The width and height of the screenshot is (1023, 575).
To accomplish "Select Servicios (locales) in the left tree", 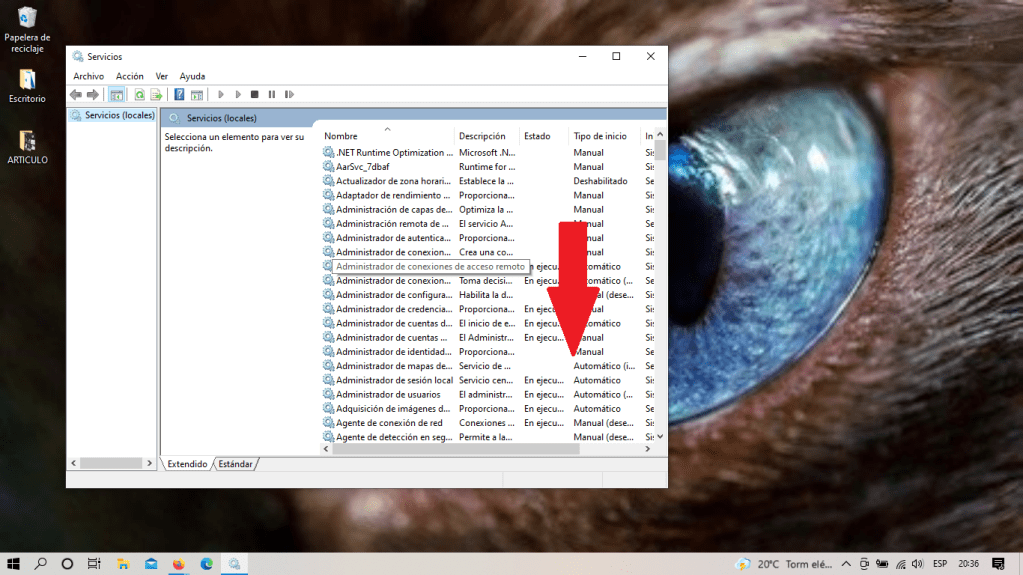I will 119,115.
